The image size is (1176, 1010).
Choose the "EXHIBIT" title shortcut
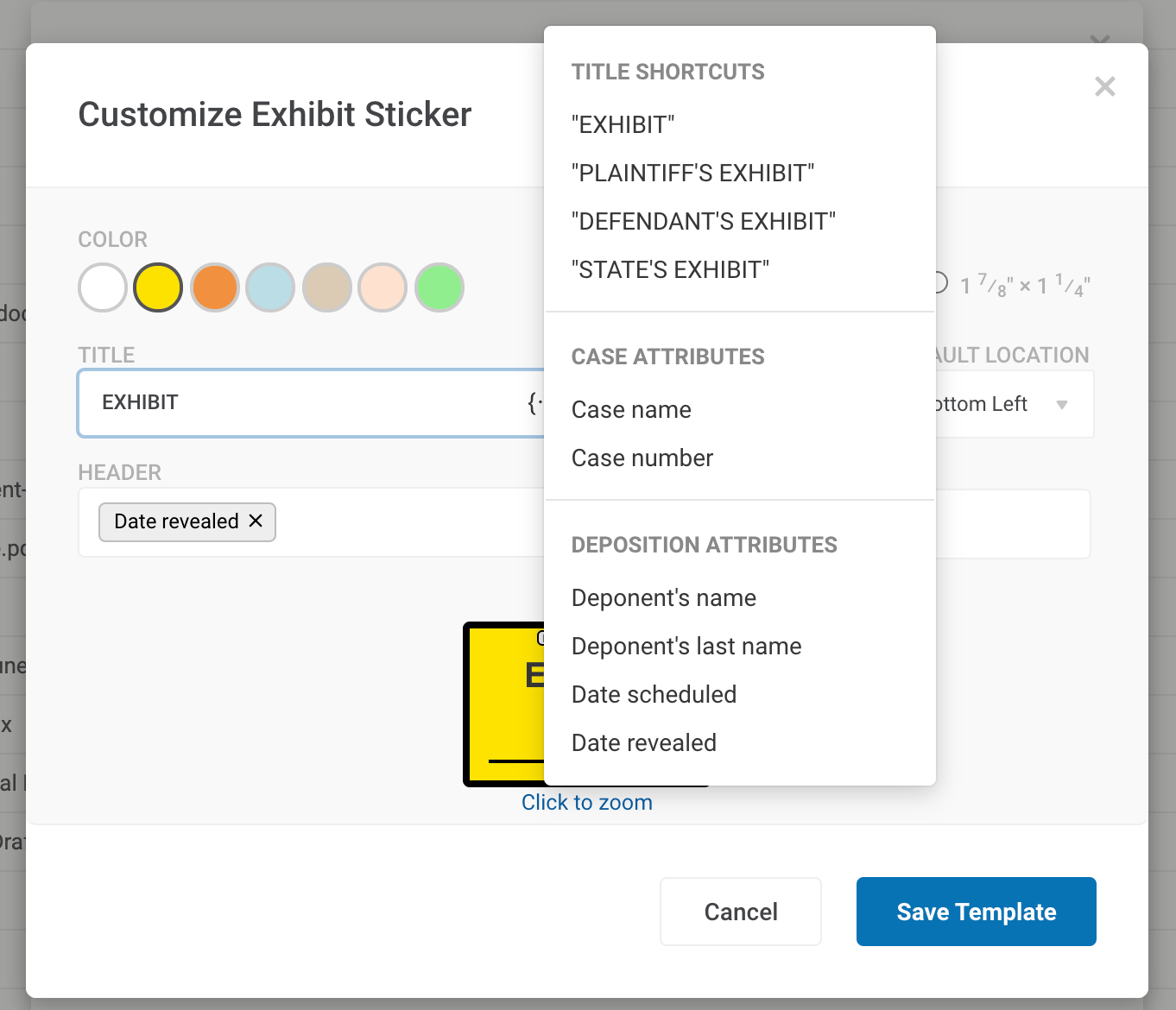[623, 125]
